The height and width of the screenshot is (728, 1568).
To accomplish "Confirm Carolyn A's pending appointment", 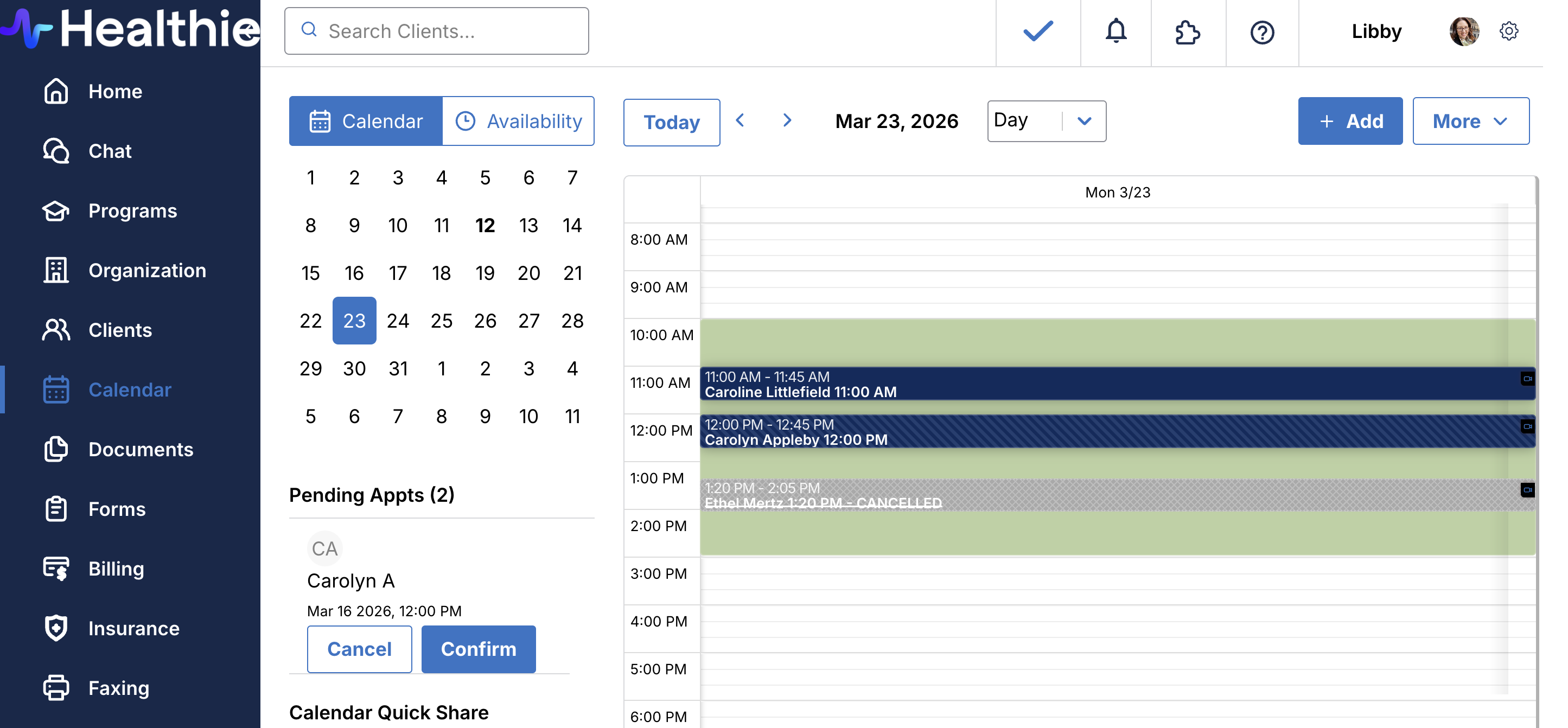I will [478, 649].
